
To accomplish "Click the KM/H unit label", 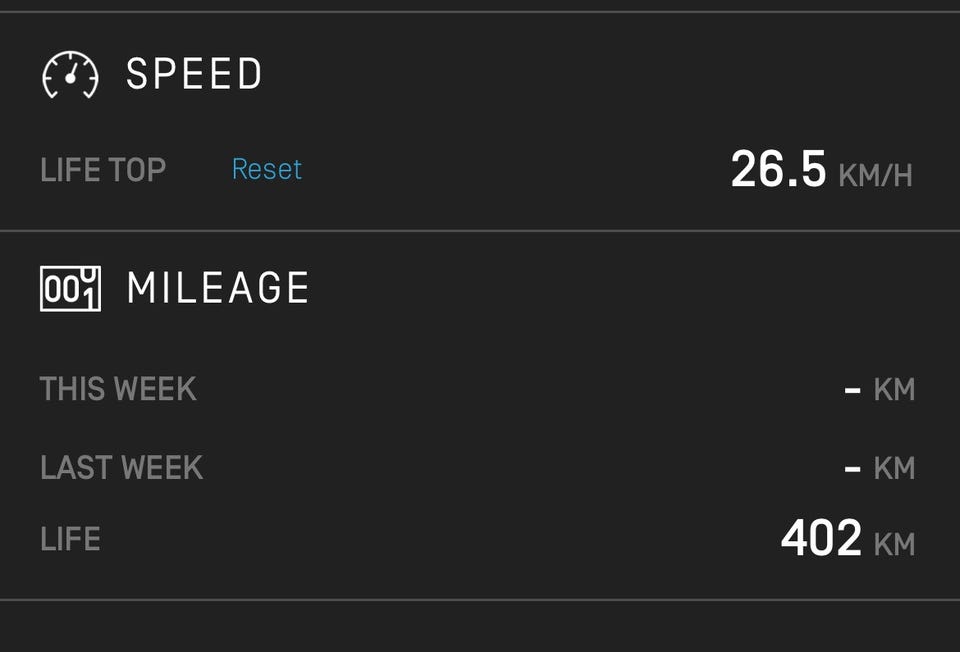I will tap(876, 176).
